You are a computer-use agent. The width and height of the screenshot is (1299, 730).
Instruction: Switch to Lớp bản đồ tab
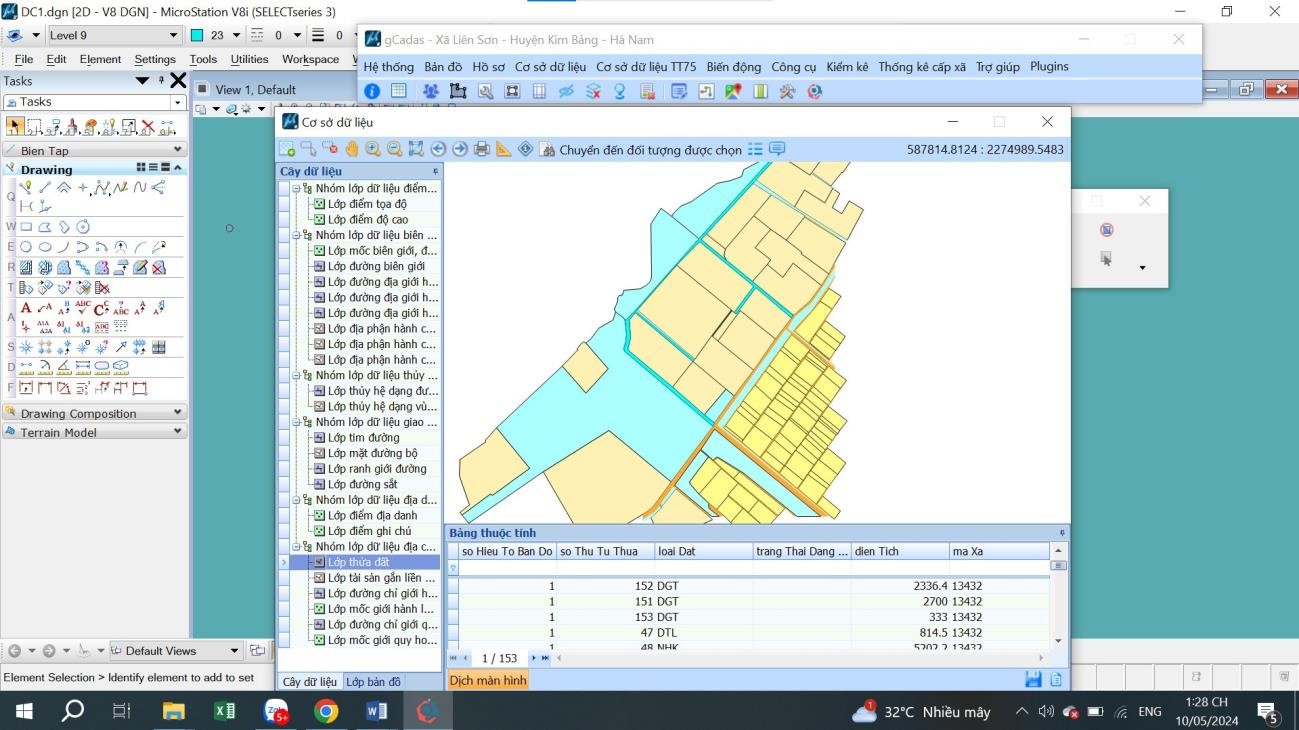(373, 682)
